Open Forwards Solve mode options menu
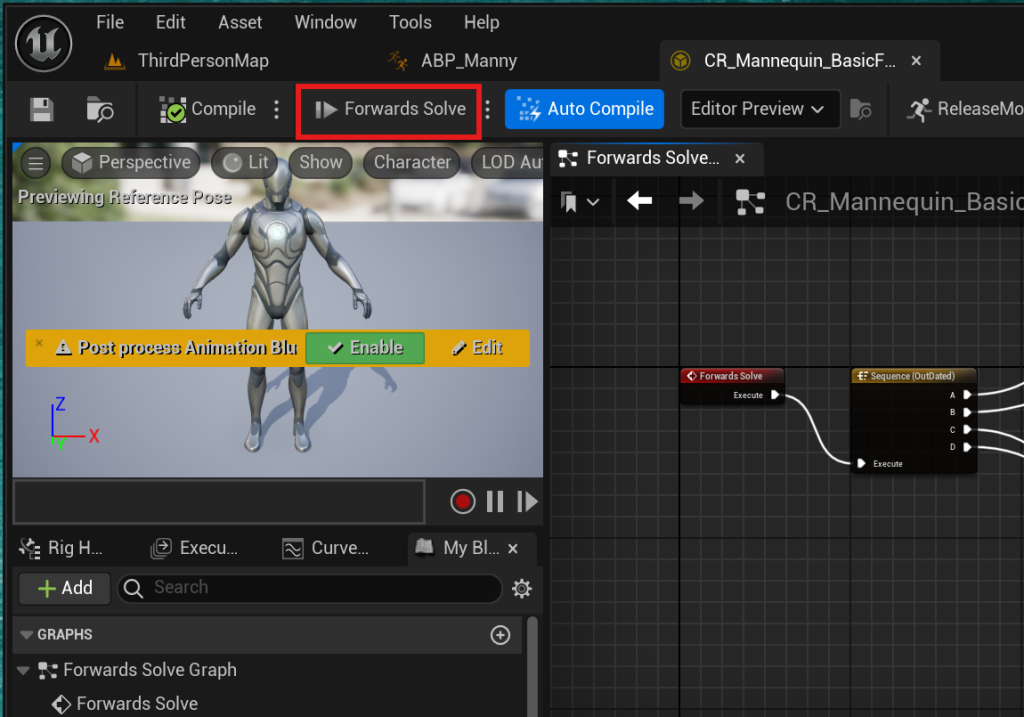The width and height of the screenshot is (1024, 717). (x=488, y=109)
